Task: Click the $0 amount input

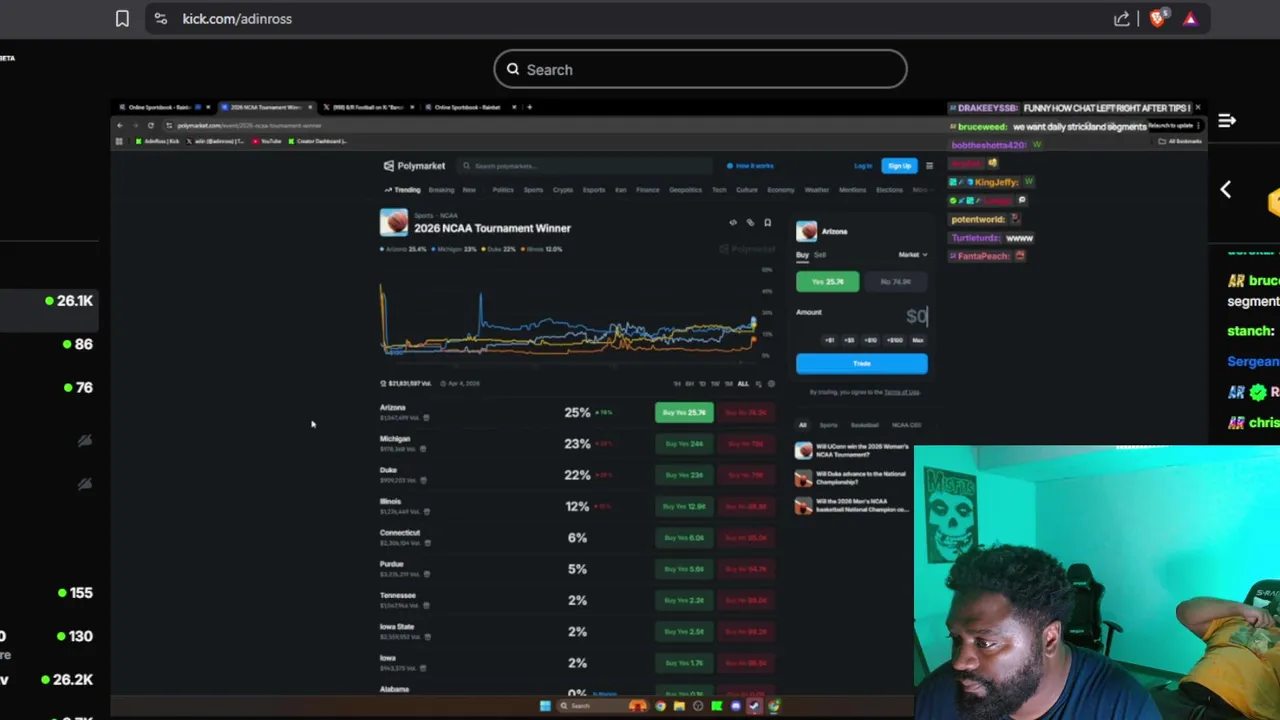Action: [x=916, y=316]
